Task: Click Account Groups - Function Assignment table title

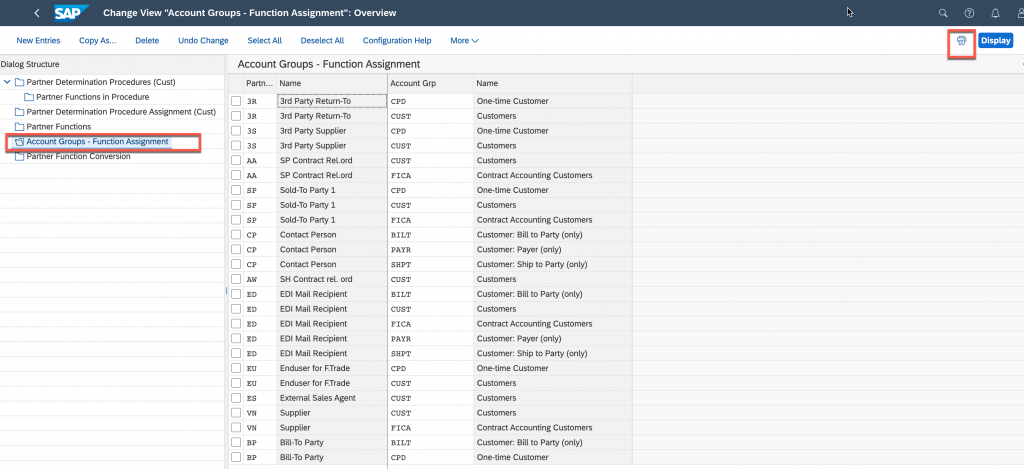Action: 328,64
